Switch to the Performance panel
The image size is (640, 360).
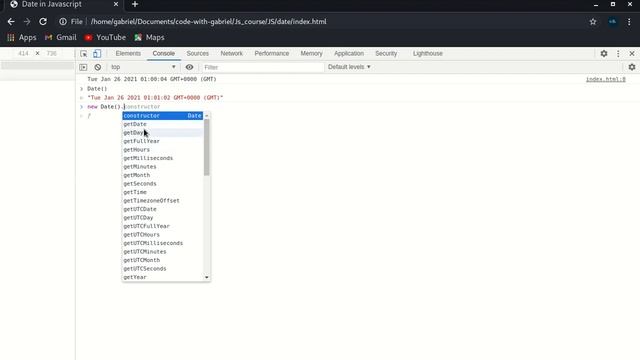(272, 53)
